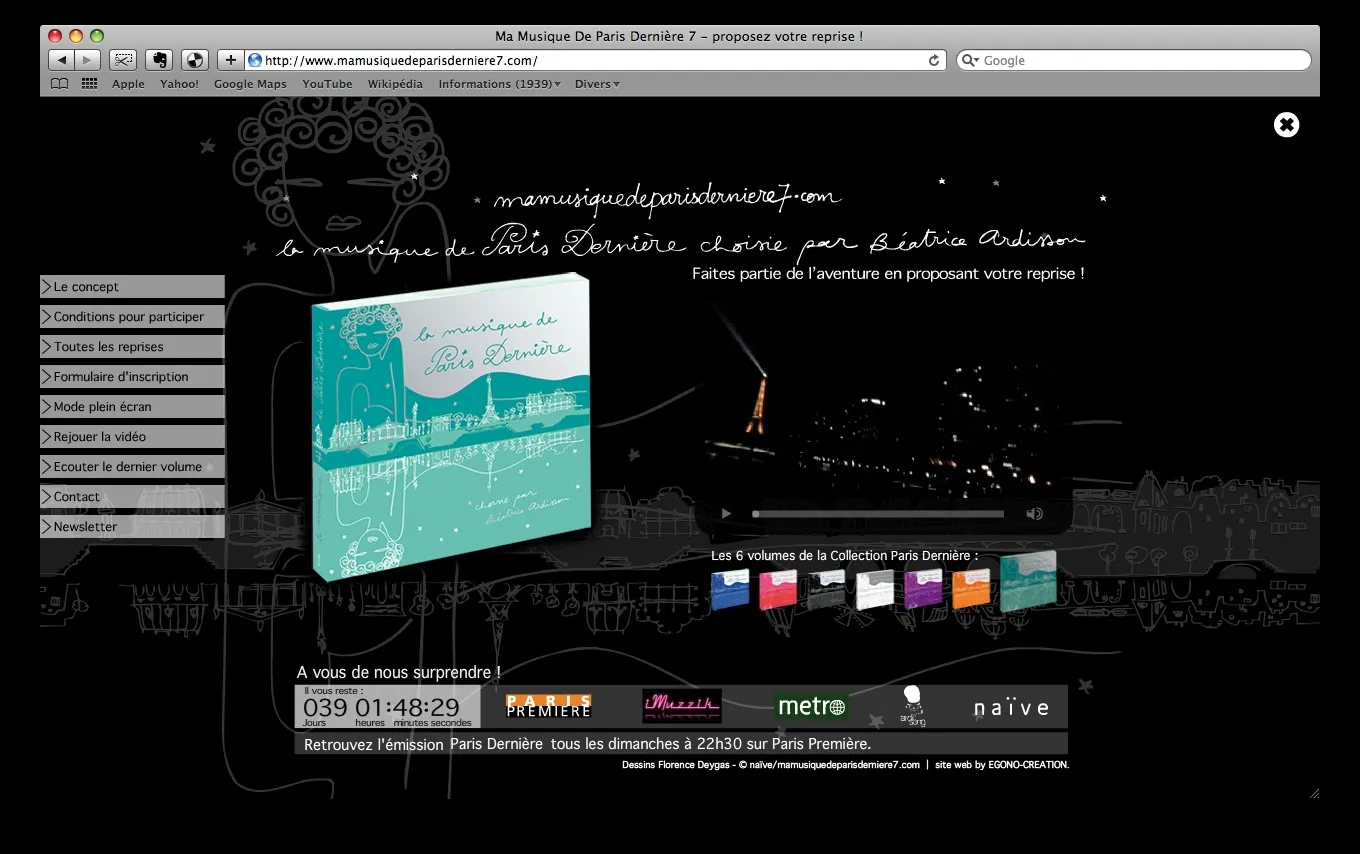Click the Evernote elephant toolbar icon
Screen dimensions: 1360x854
(x=159, y=60)
